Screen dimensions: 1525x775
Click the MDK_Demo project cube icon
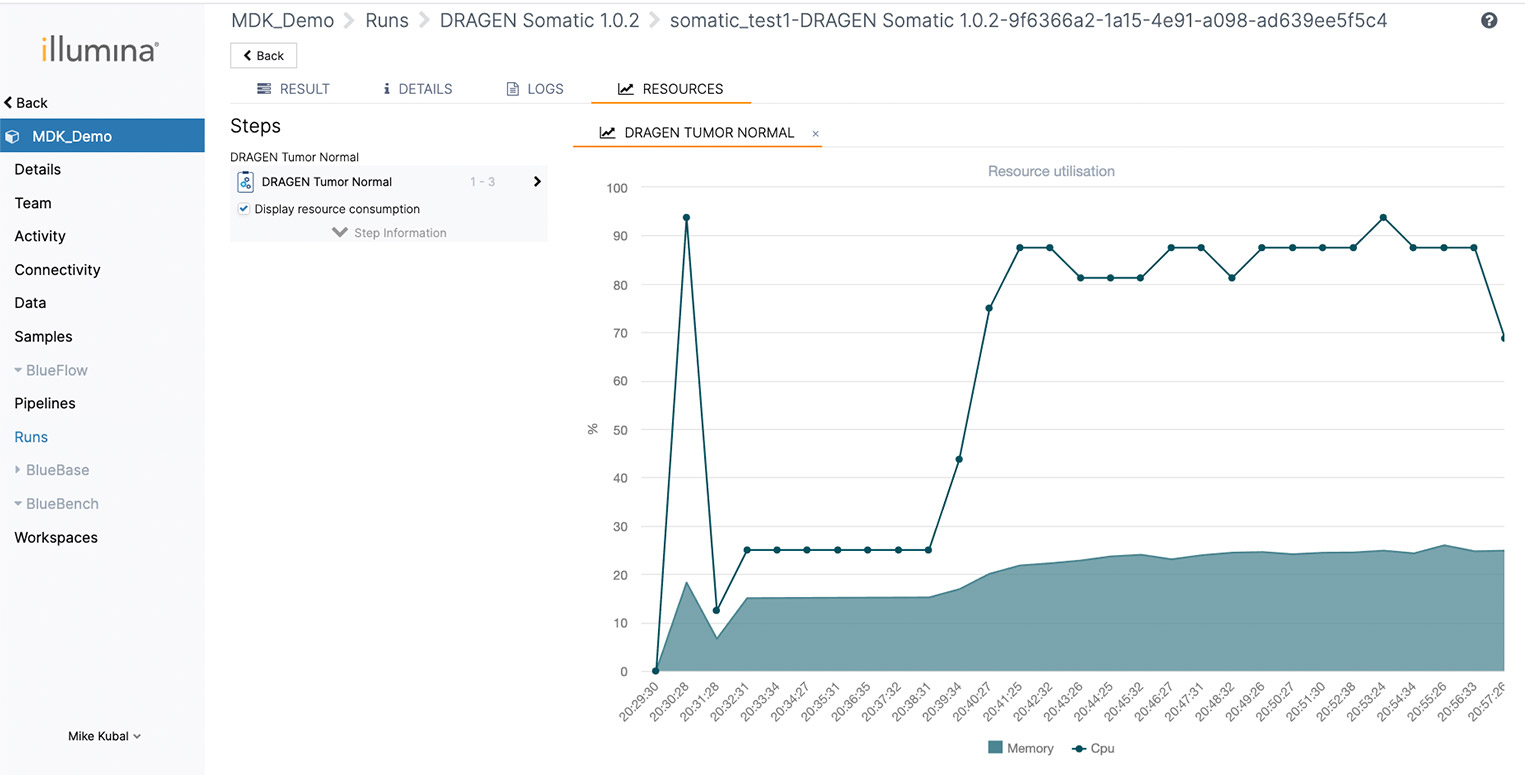13,137
